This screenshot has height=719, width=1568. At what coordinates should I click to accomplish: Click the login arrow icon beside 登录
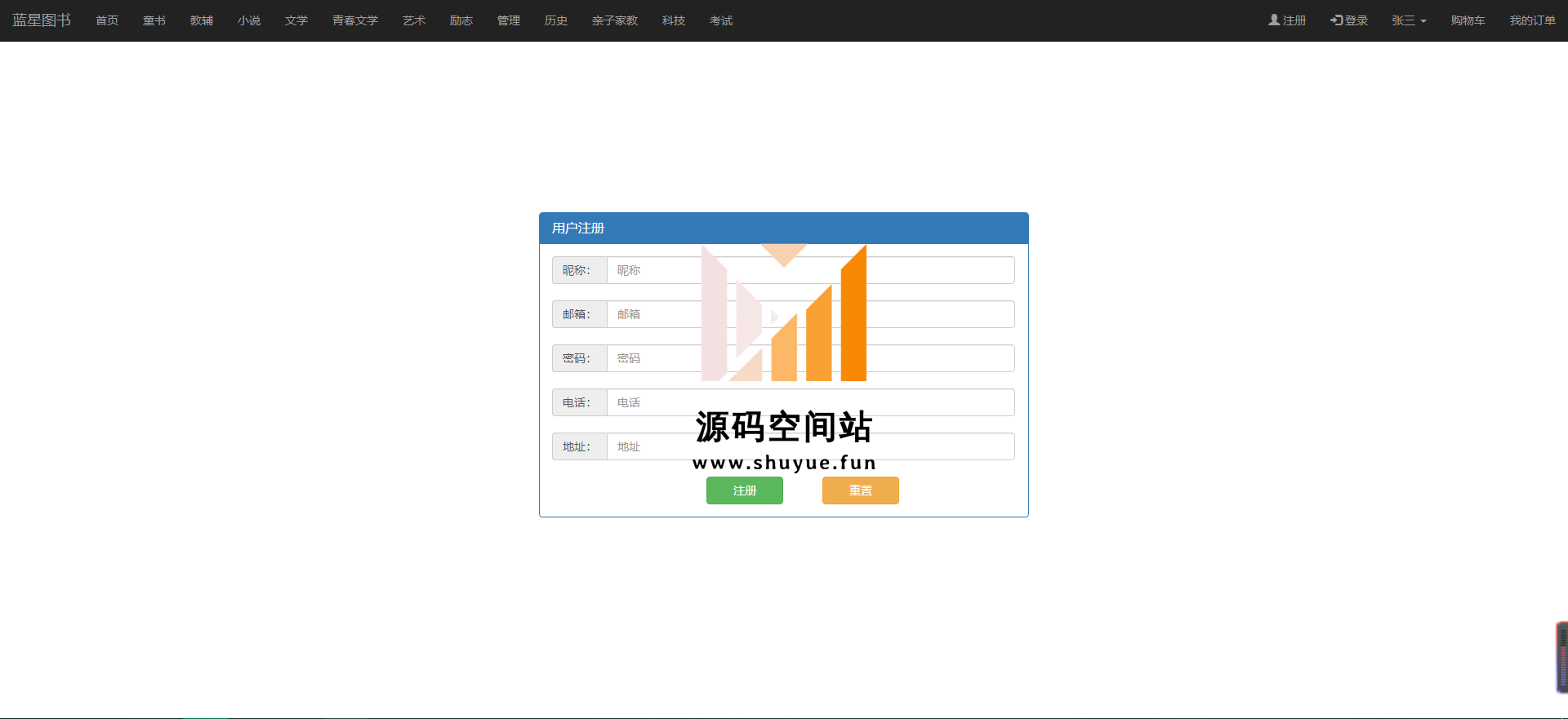coord(1336,20)
